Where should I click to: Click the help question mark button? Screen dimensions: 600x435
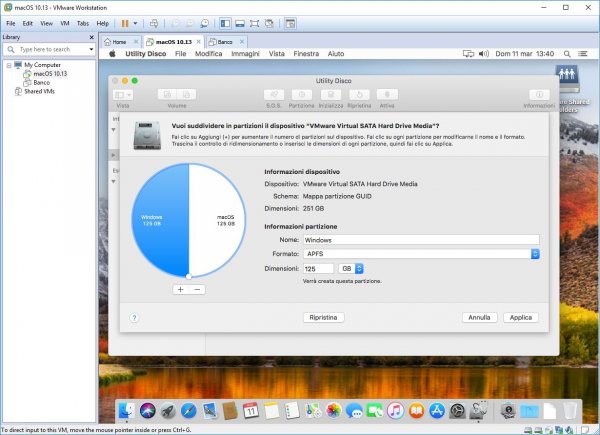click(x=134, y=318)
